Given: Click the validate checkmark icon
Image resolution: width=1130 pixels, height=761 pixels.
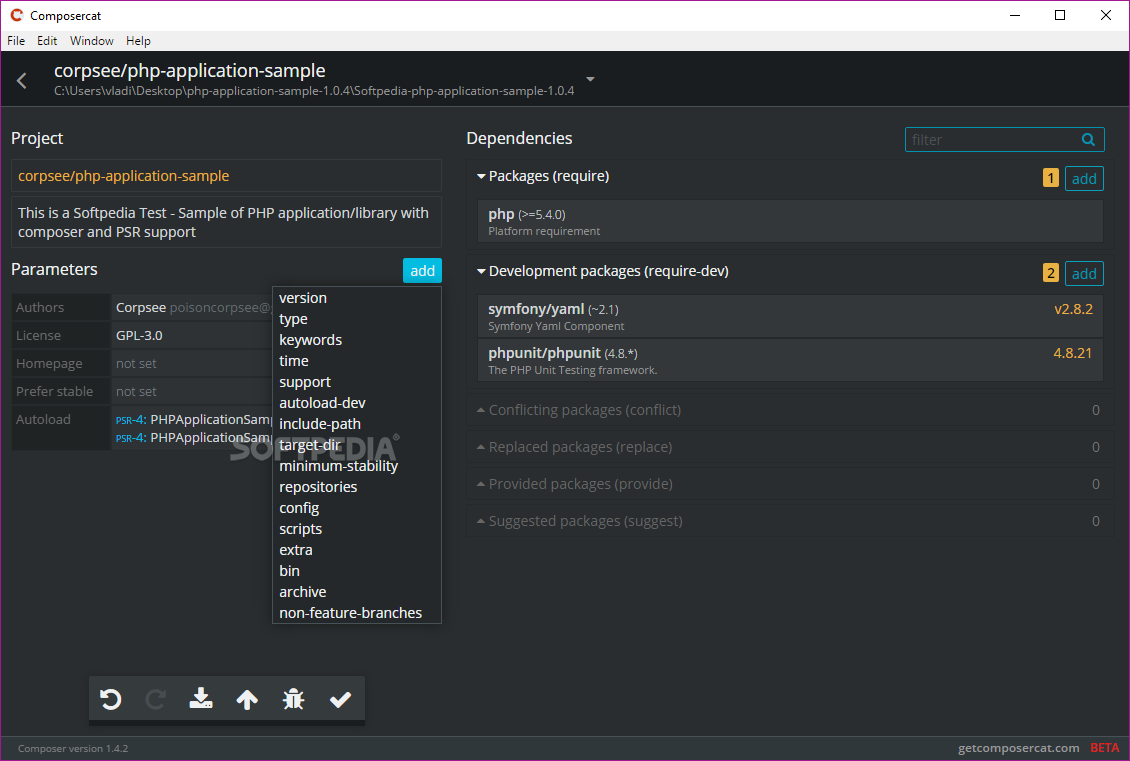Looking at the screenshot, I should (340, 699).
